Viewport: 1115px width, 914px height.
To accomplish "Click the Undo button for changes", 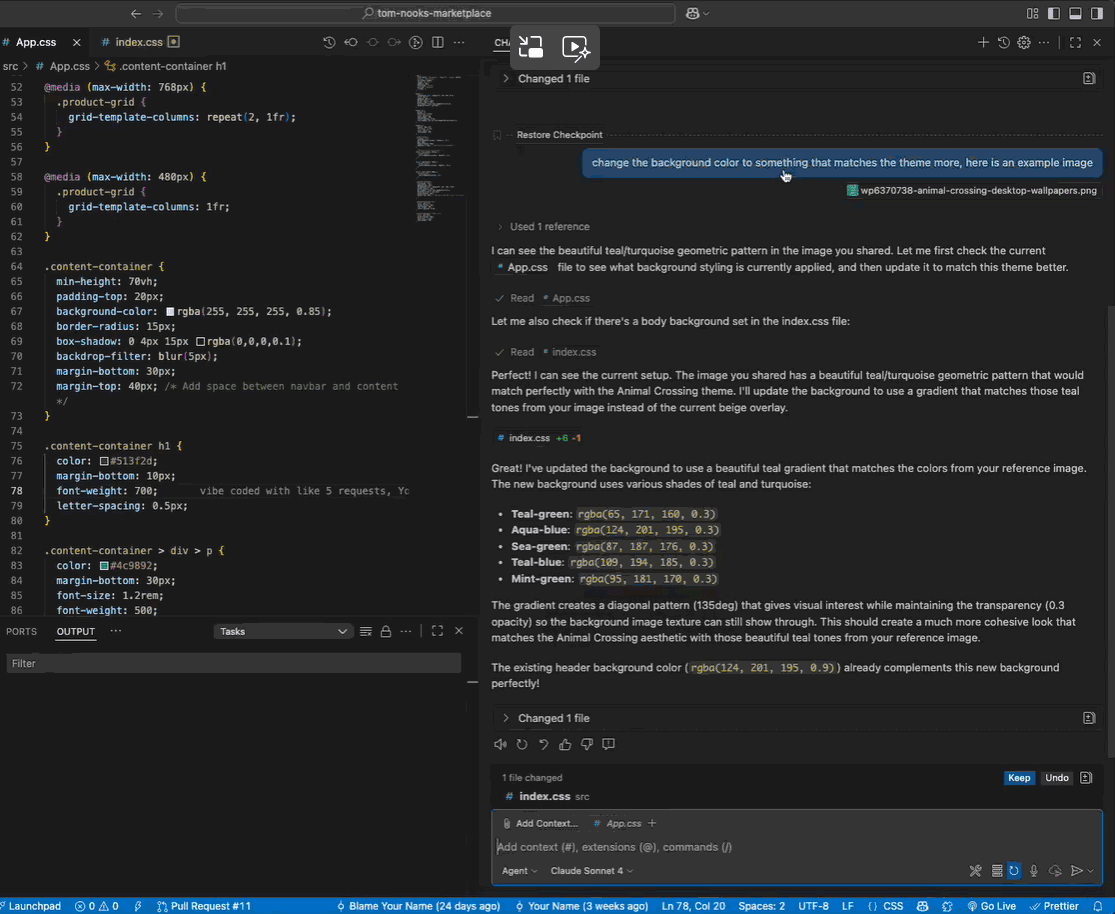I will click(1056, 778).
